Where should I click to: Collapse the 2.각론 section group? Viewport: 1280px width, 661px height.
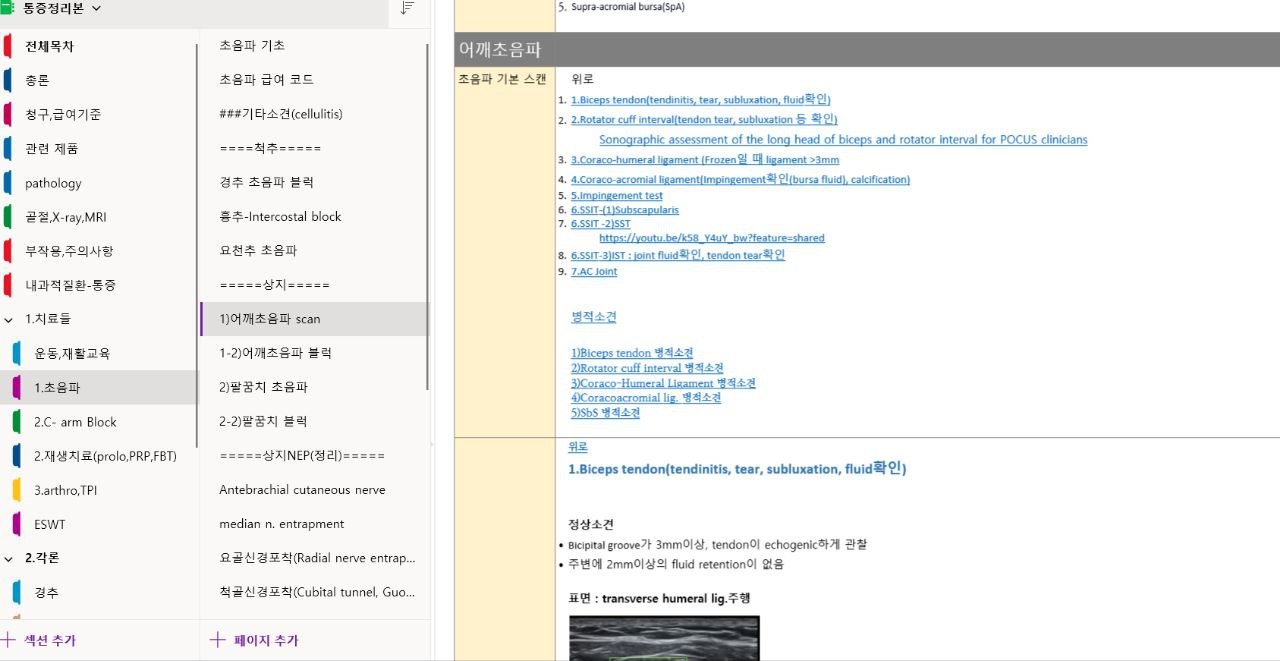10,557
